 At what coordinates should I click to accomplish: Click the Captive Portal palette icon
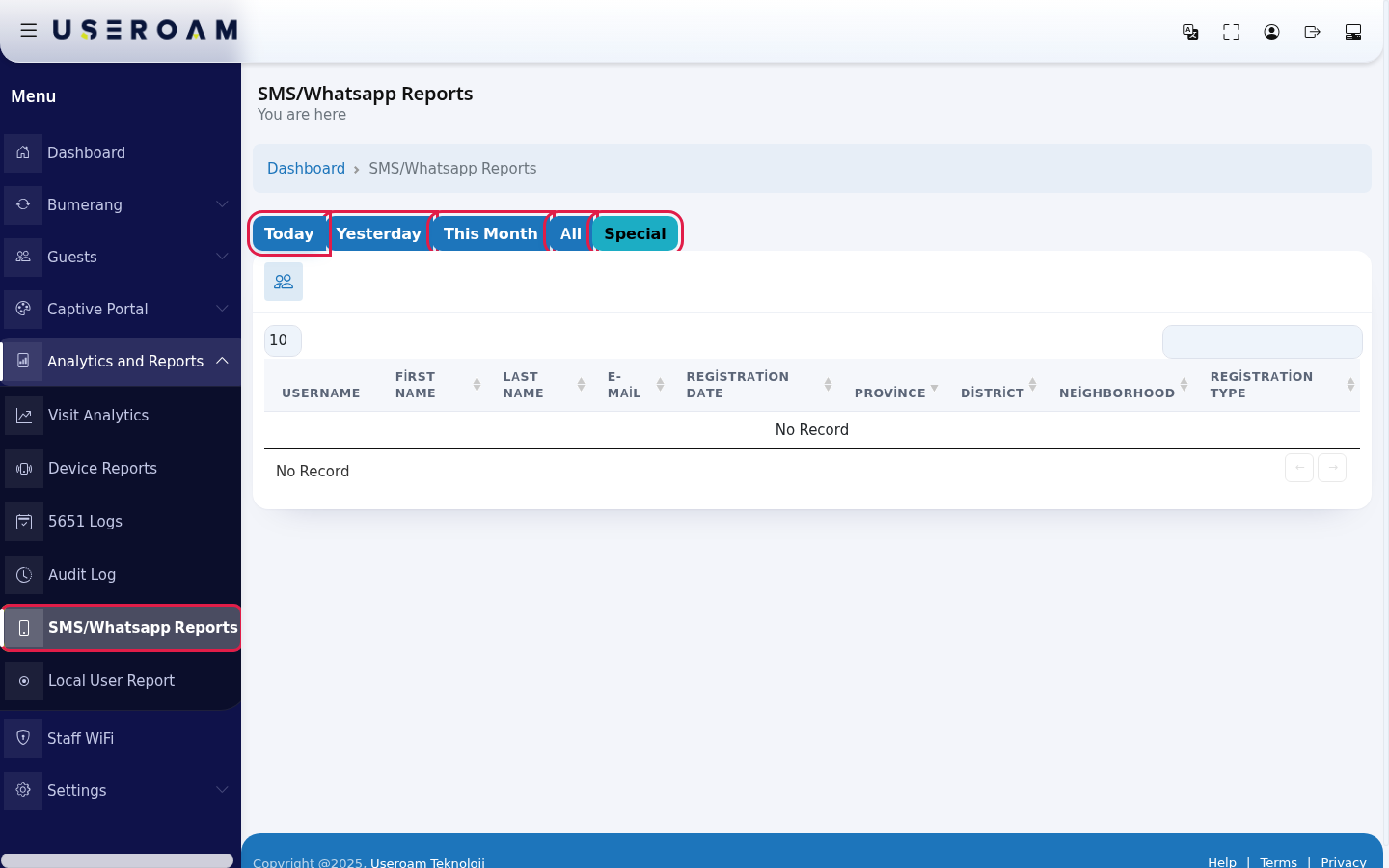click(23, 309)
